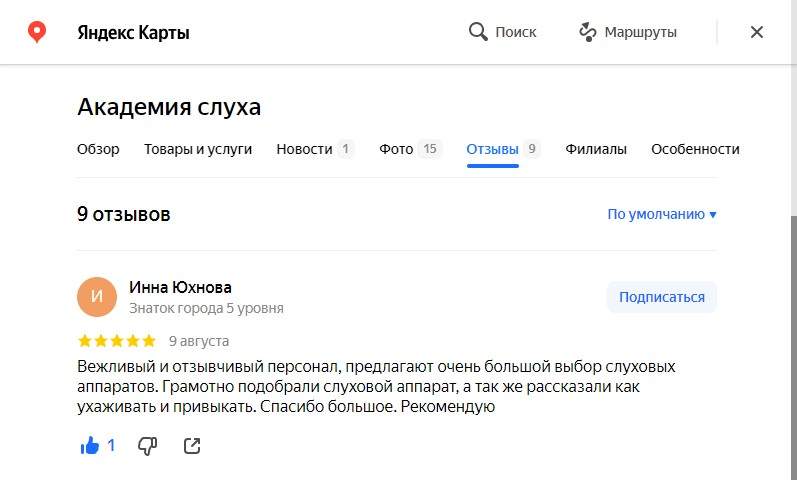Click the Yandex Maps red pin logo
797x480 pixels.
tap(37, 32)
